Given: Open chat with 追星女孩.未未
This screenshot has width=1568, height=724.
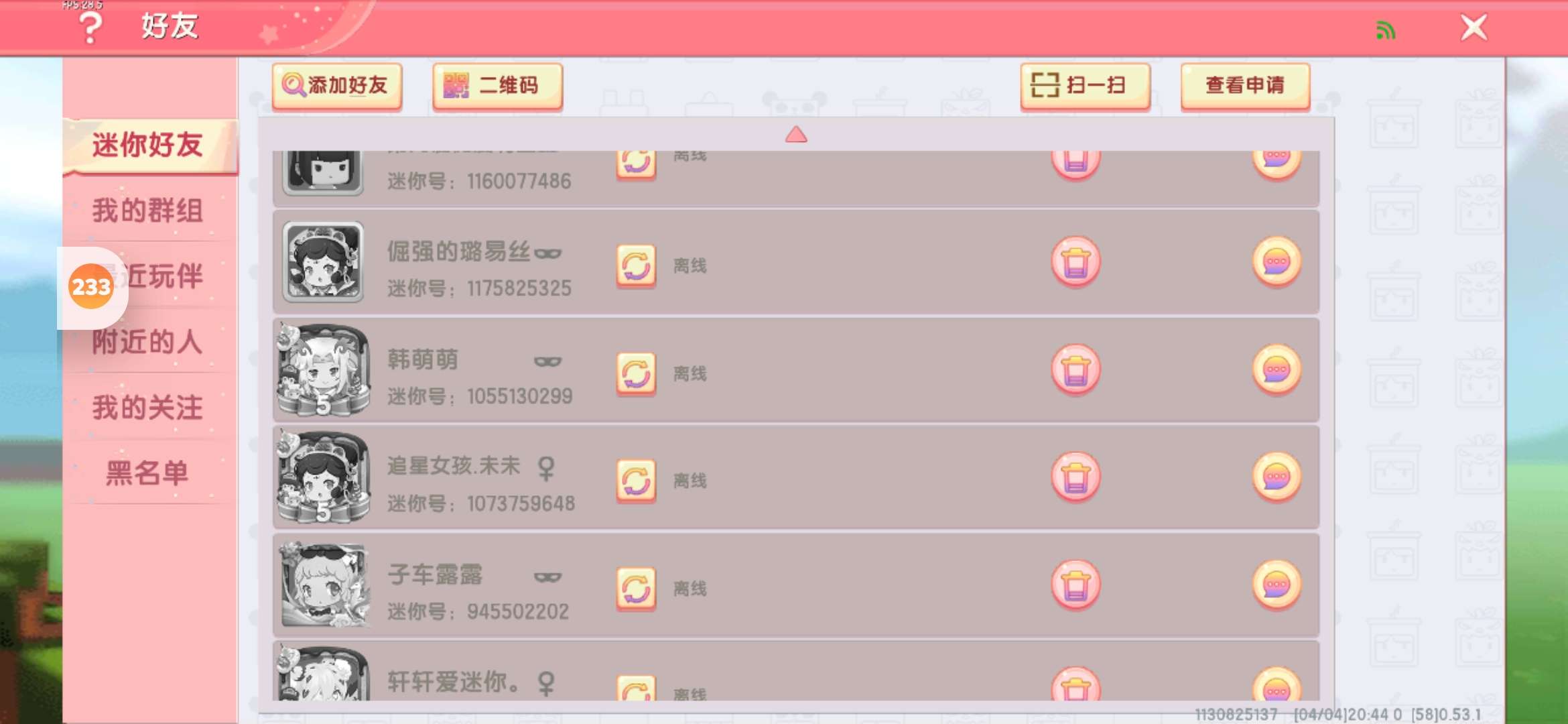Looking at the screenshot, I should tap(1277, 477).
